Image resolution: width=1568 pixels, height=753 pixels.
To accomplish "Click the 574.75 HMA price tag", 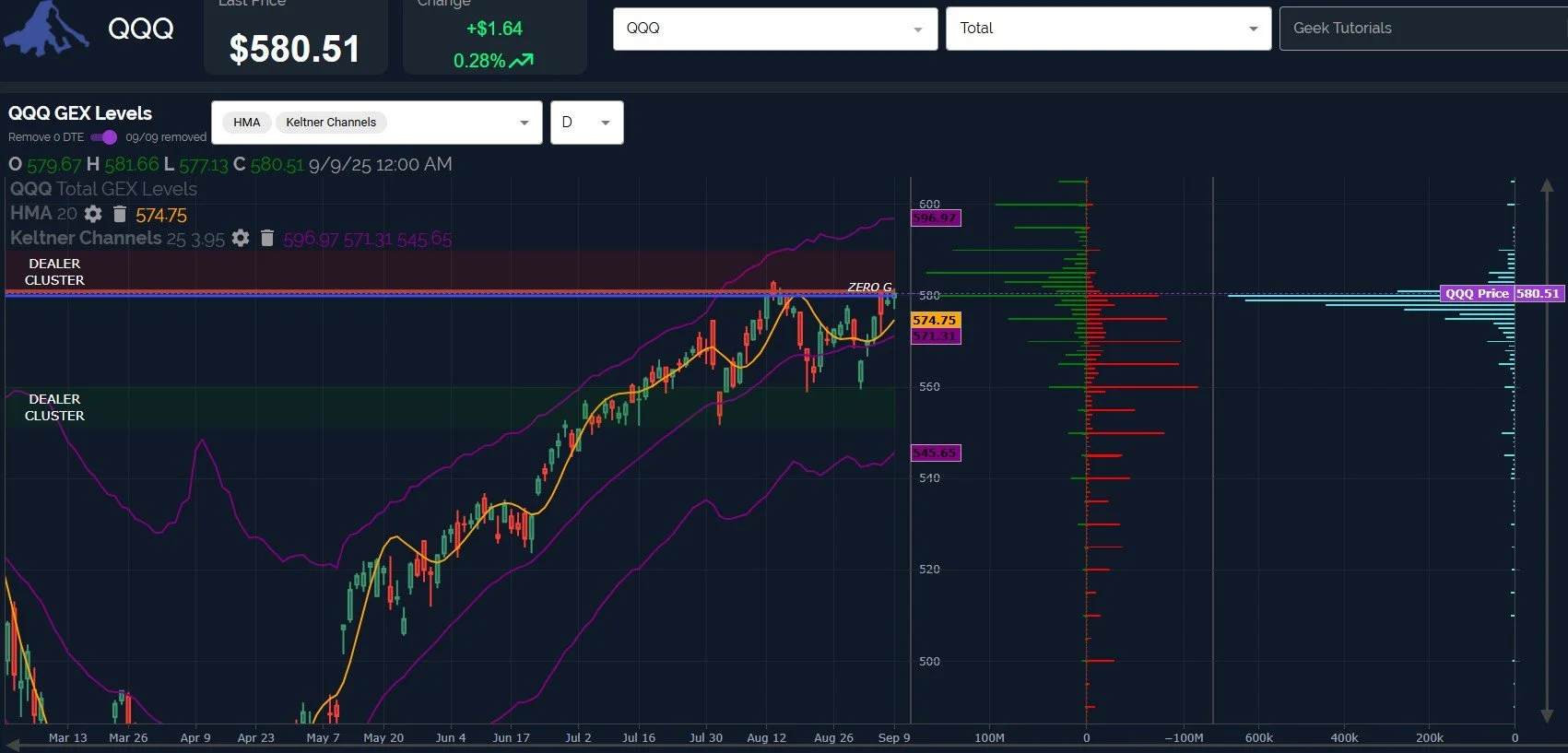I will (x=936, y=320).
